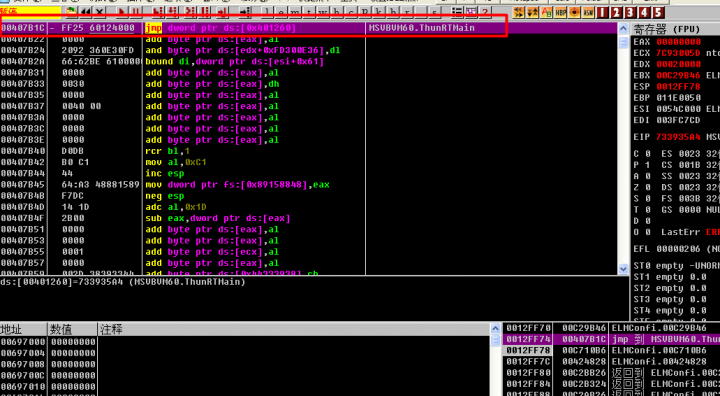This screenshot has width=720, height=396.
Task: Click the Go To Address arrow icon
Action: (245, 11)
